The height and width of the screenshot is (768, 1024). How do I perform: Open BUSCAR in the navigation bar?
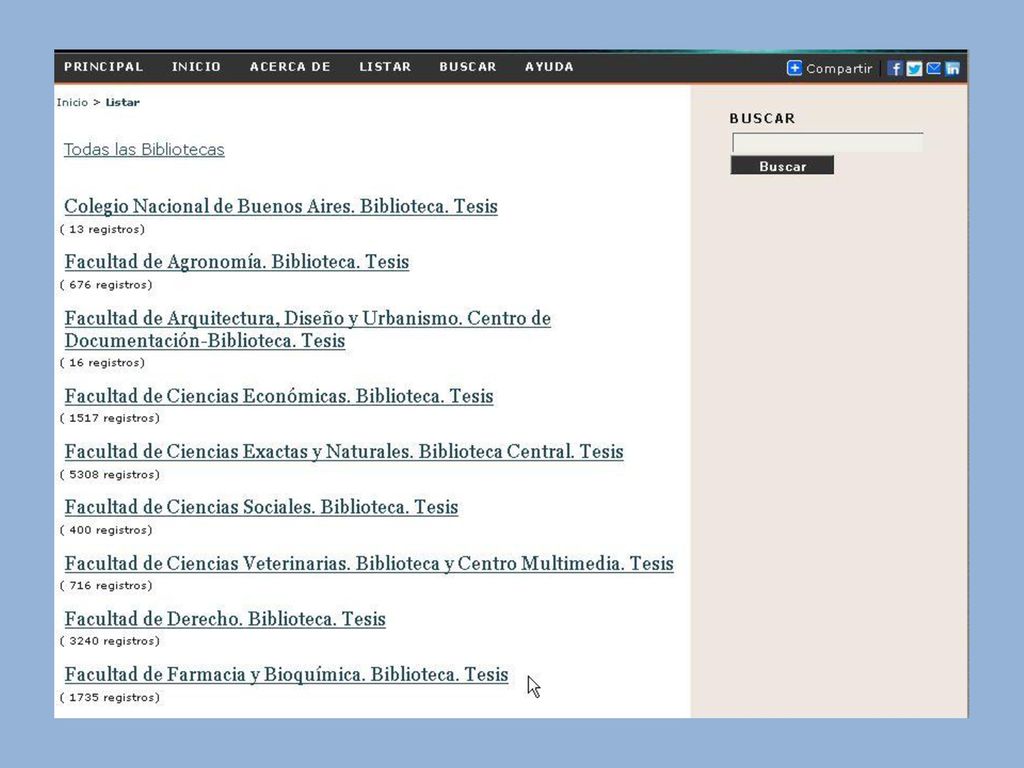pyautogui.click(x=468, y=67)
